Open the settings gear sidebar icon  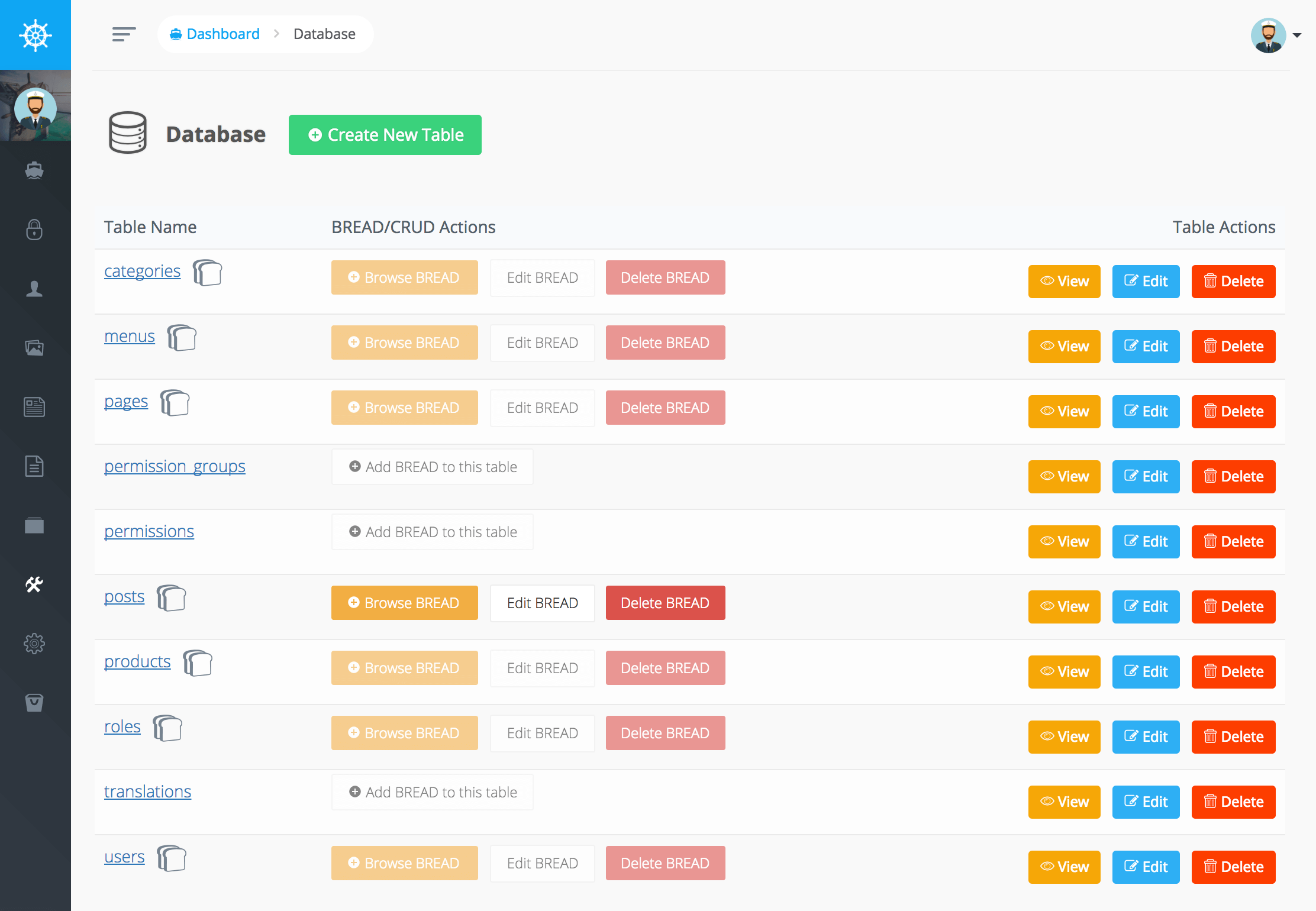coord(34,644)
